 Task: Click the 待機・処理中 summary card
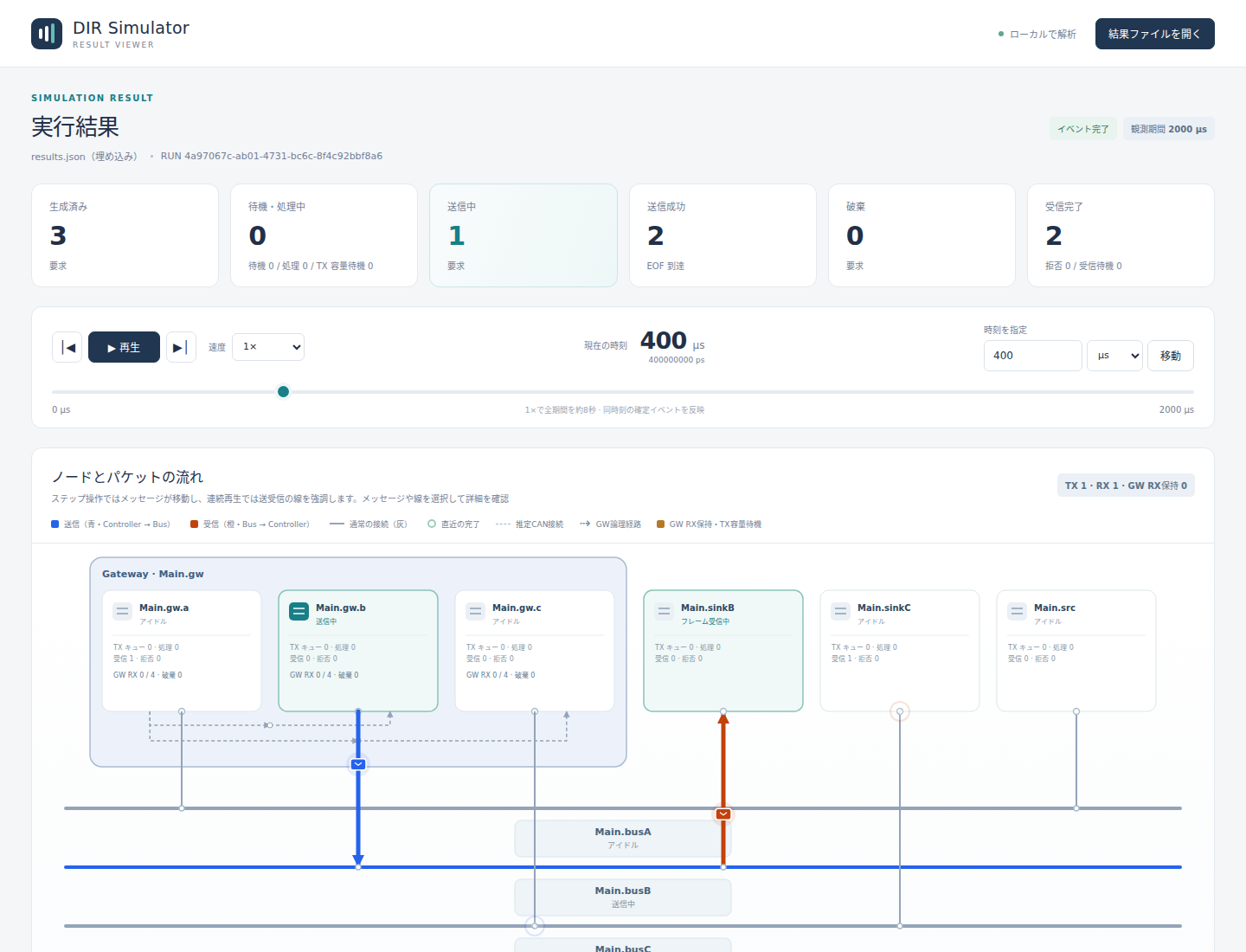[324, 235]
